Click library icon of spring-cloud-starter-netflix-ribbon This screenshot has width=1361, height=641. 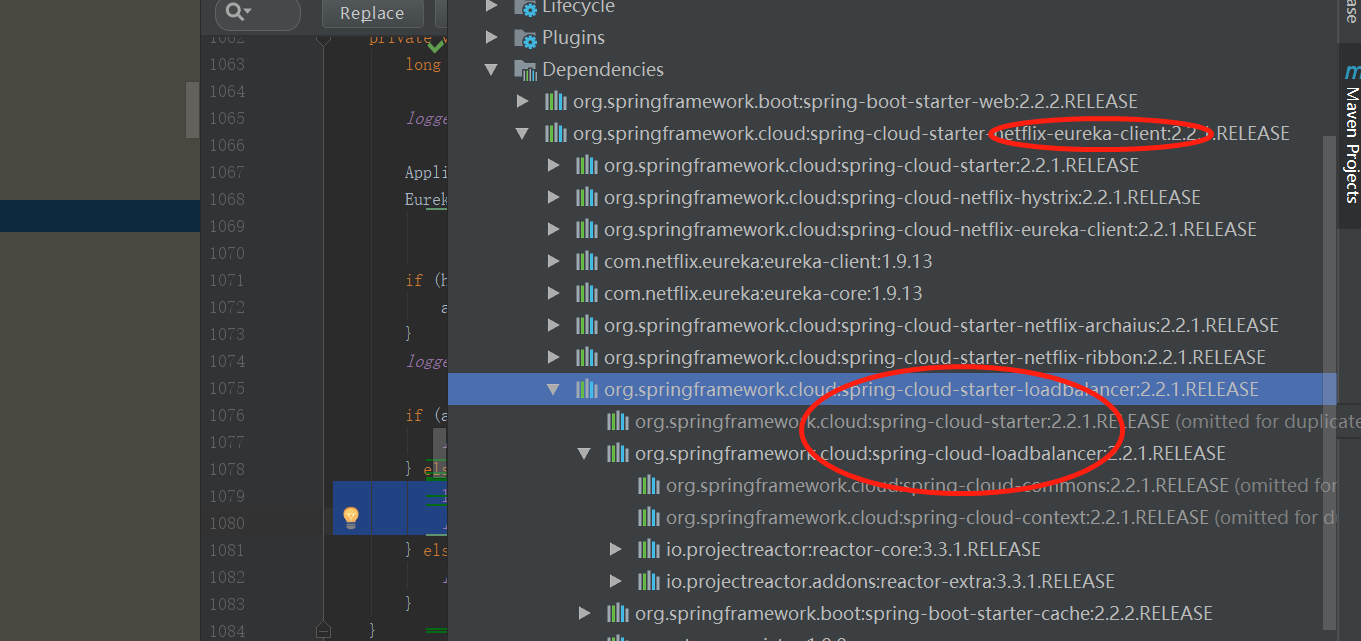point(587,357)
